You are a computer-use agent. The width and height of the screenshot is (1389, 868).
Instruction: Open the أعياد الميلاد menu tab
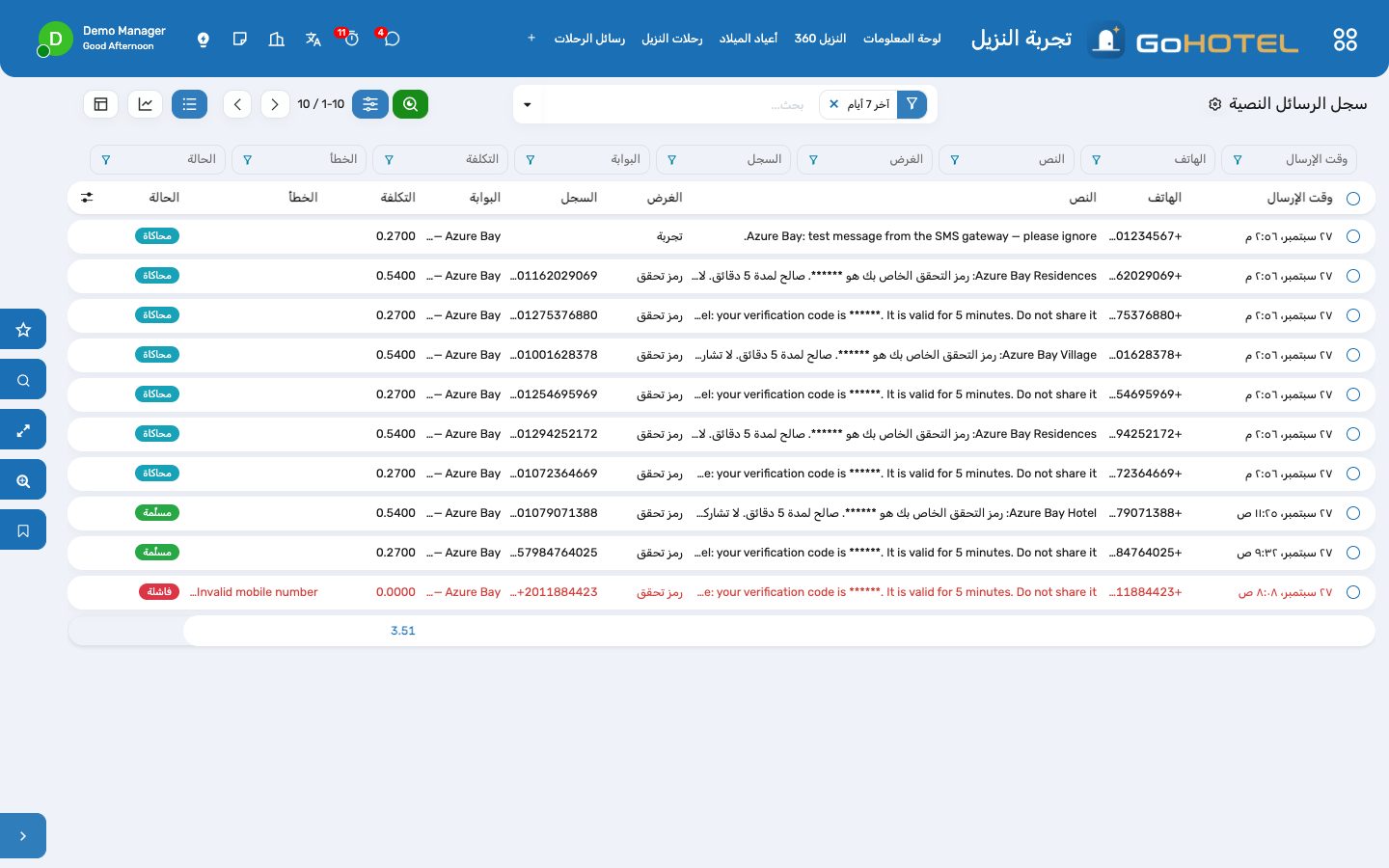click(x=749, y=39)
